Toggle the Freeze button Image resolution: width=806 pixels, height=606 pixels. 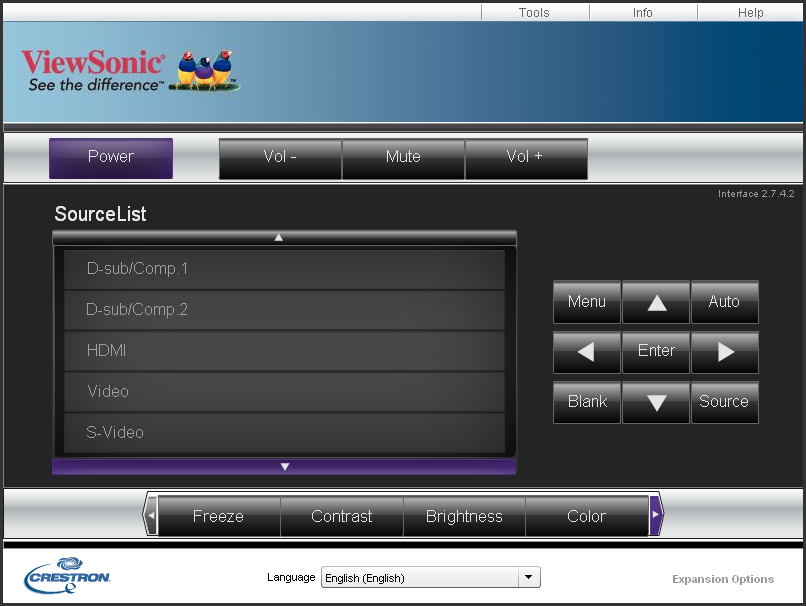click(219, 516)
